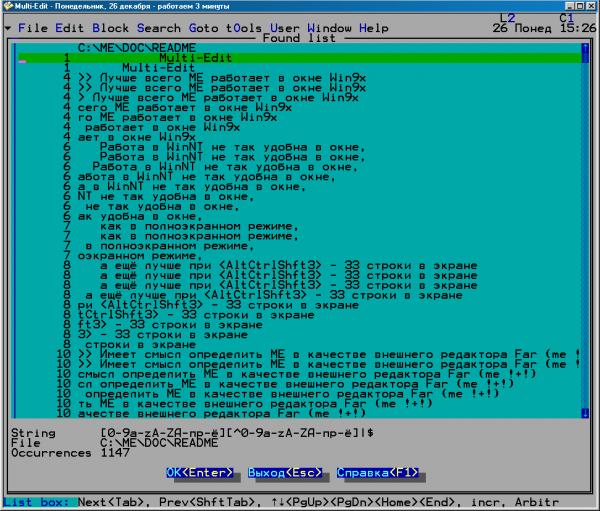600x511 pixels.
Task: Open the File menu
Action: pos(33,28)
